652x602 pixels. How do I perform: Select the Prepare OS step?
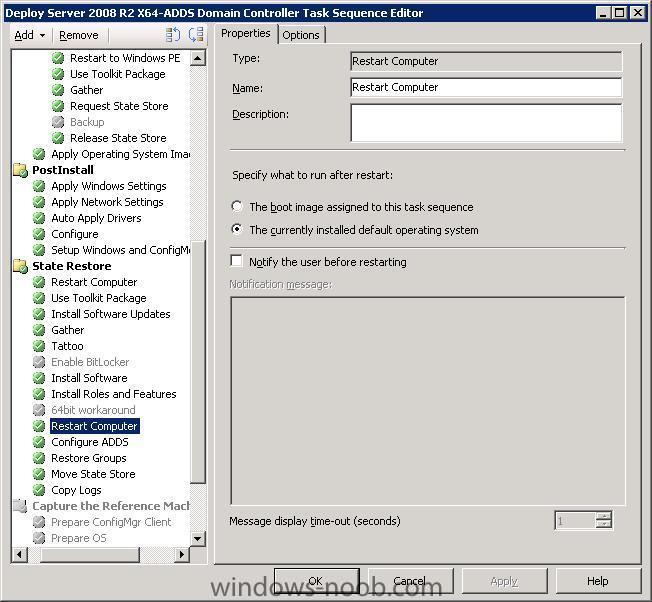[x=79, y=538]
